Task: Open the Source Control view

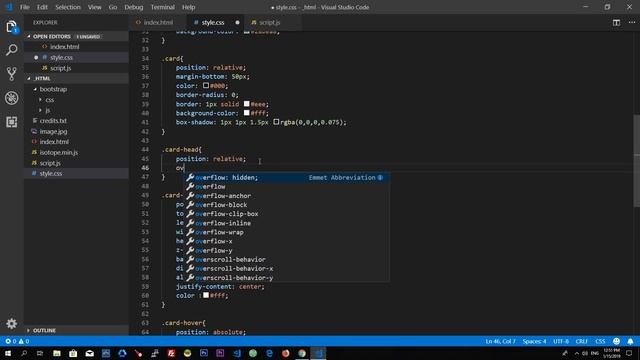Action: coord(11,74)
